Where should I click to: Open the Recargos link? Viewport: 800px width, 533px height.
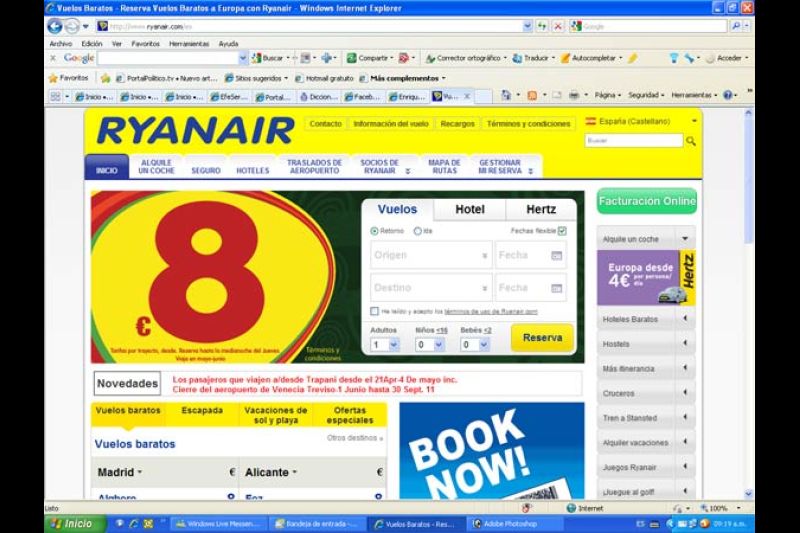(458, 124)
